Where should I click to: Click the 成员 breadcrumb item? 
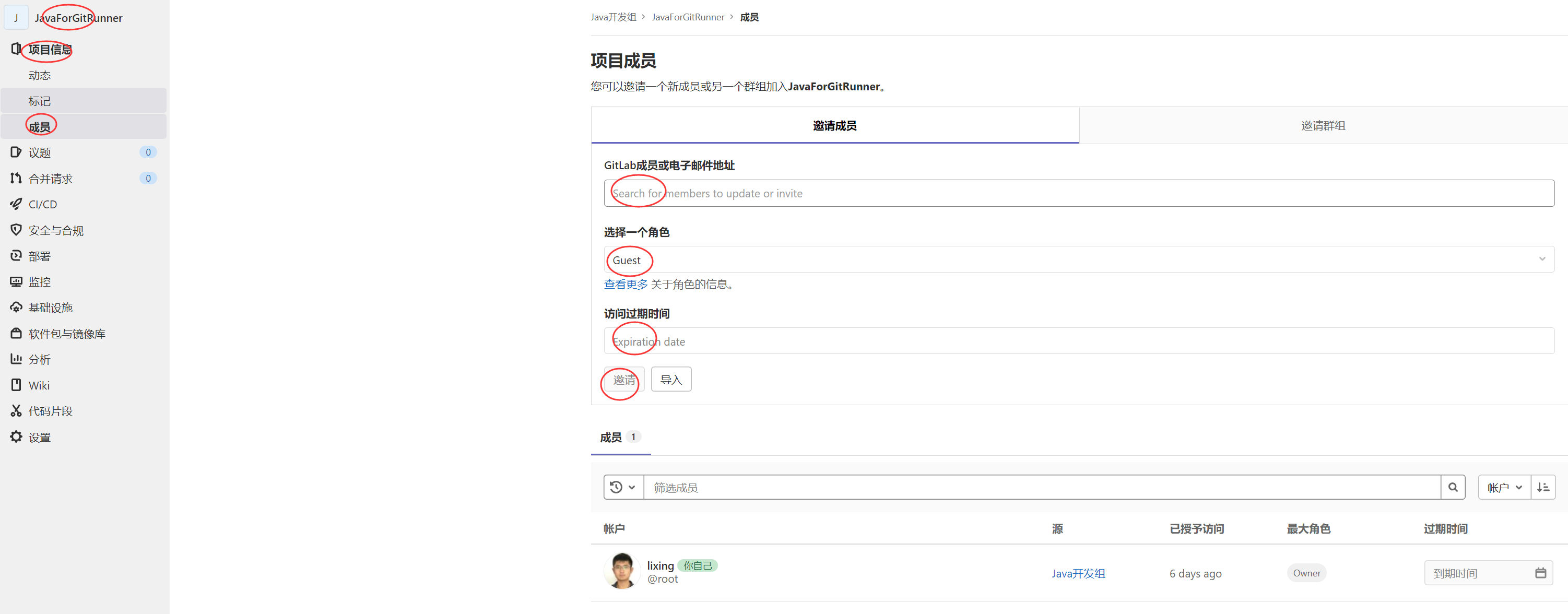[749, 17]
